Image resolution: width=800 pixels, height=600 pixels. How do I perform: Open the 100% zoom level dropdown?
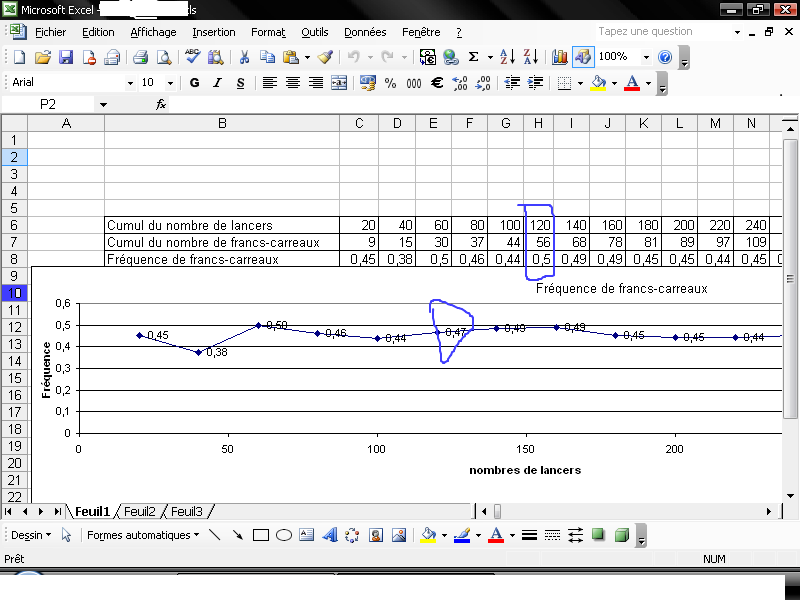tap(646, 57)
